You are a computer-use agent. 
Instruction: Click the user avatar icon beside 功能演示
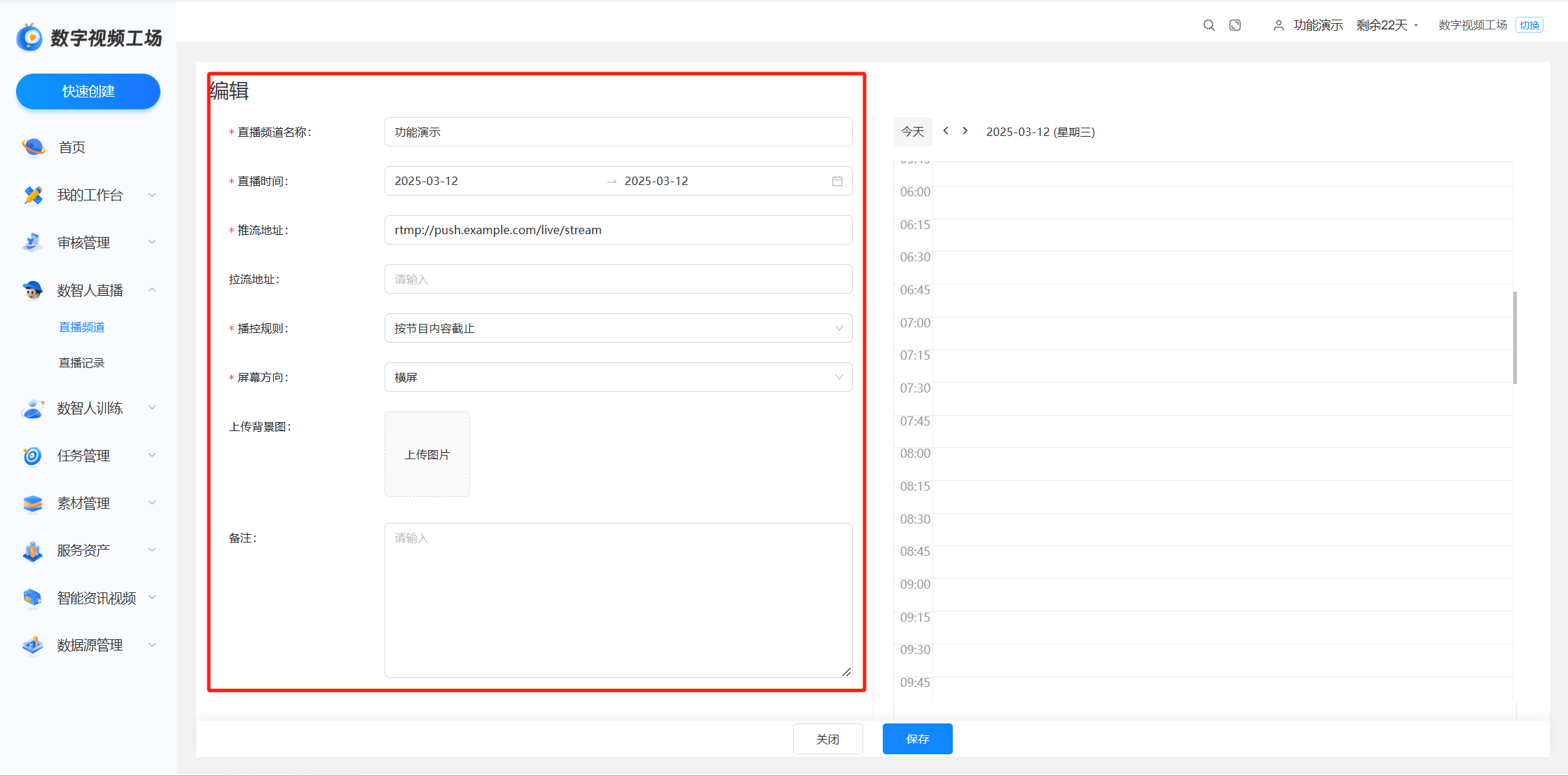click(1279, 25)
